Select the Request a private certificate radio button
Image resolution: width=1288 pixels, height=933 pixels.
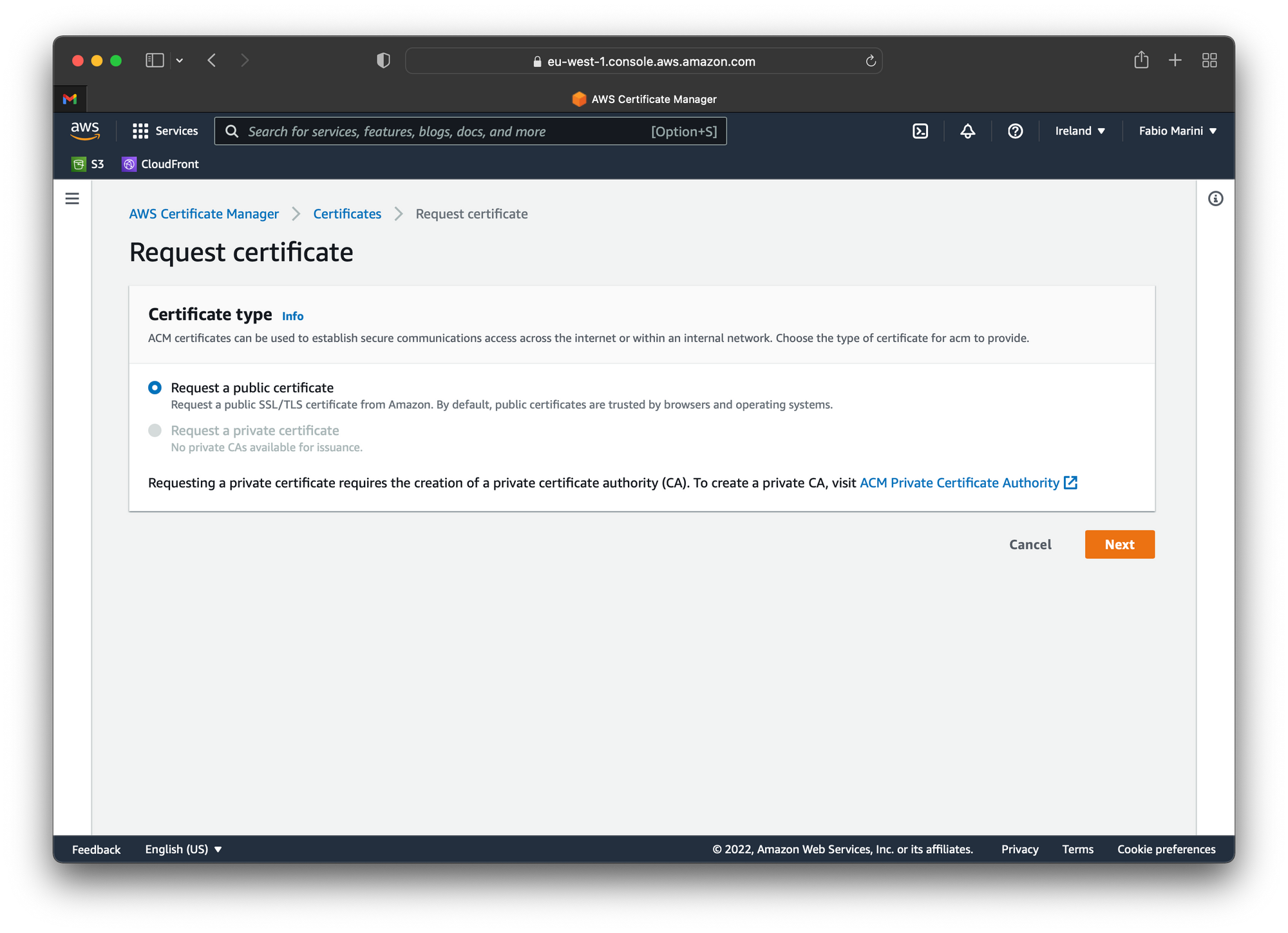(154, 430)
